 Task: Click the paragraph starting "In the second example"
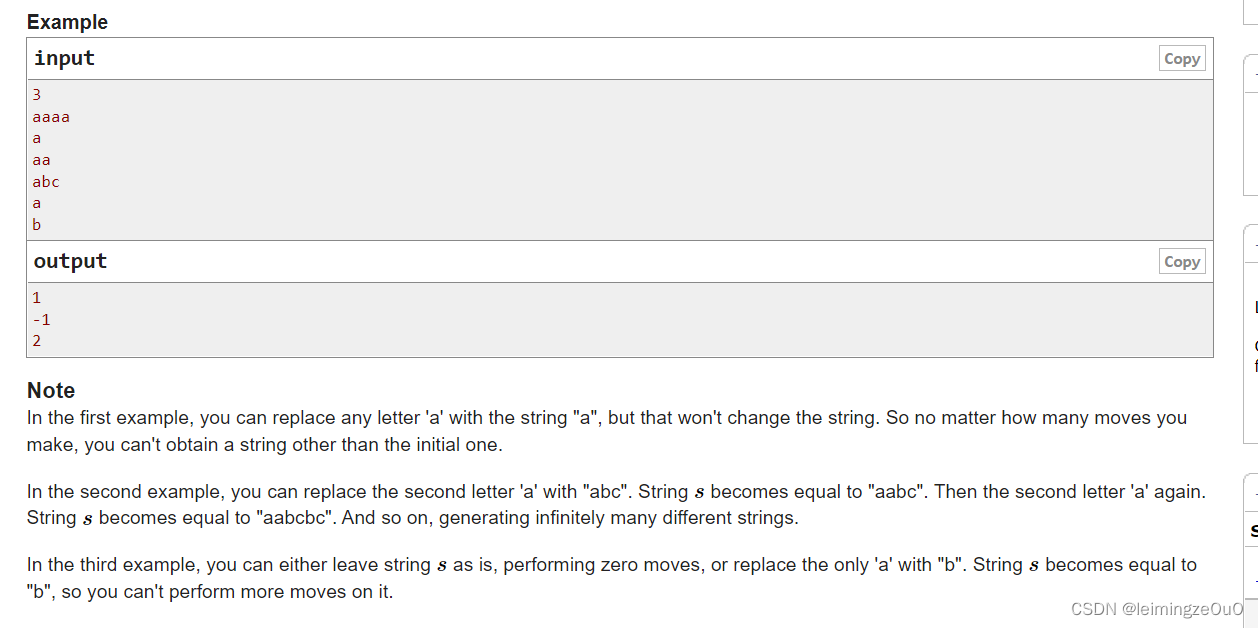pyautogui.click(x=617, y=505)
